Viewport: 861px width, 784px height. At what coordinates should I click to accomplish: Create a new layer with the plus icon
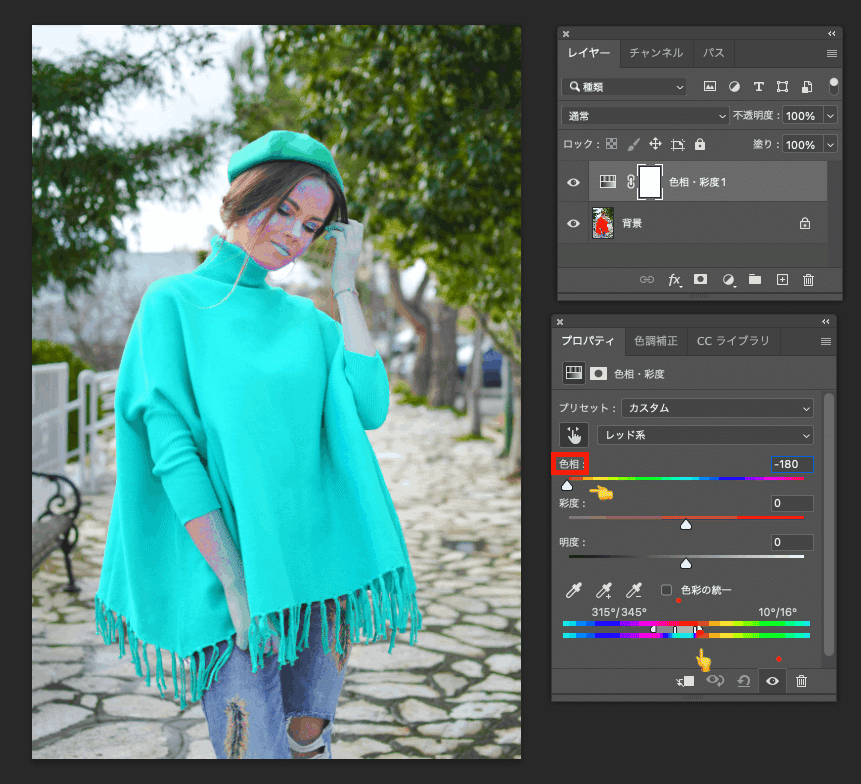(x=783, y=280)
